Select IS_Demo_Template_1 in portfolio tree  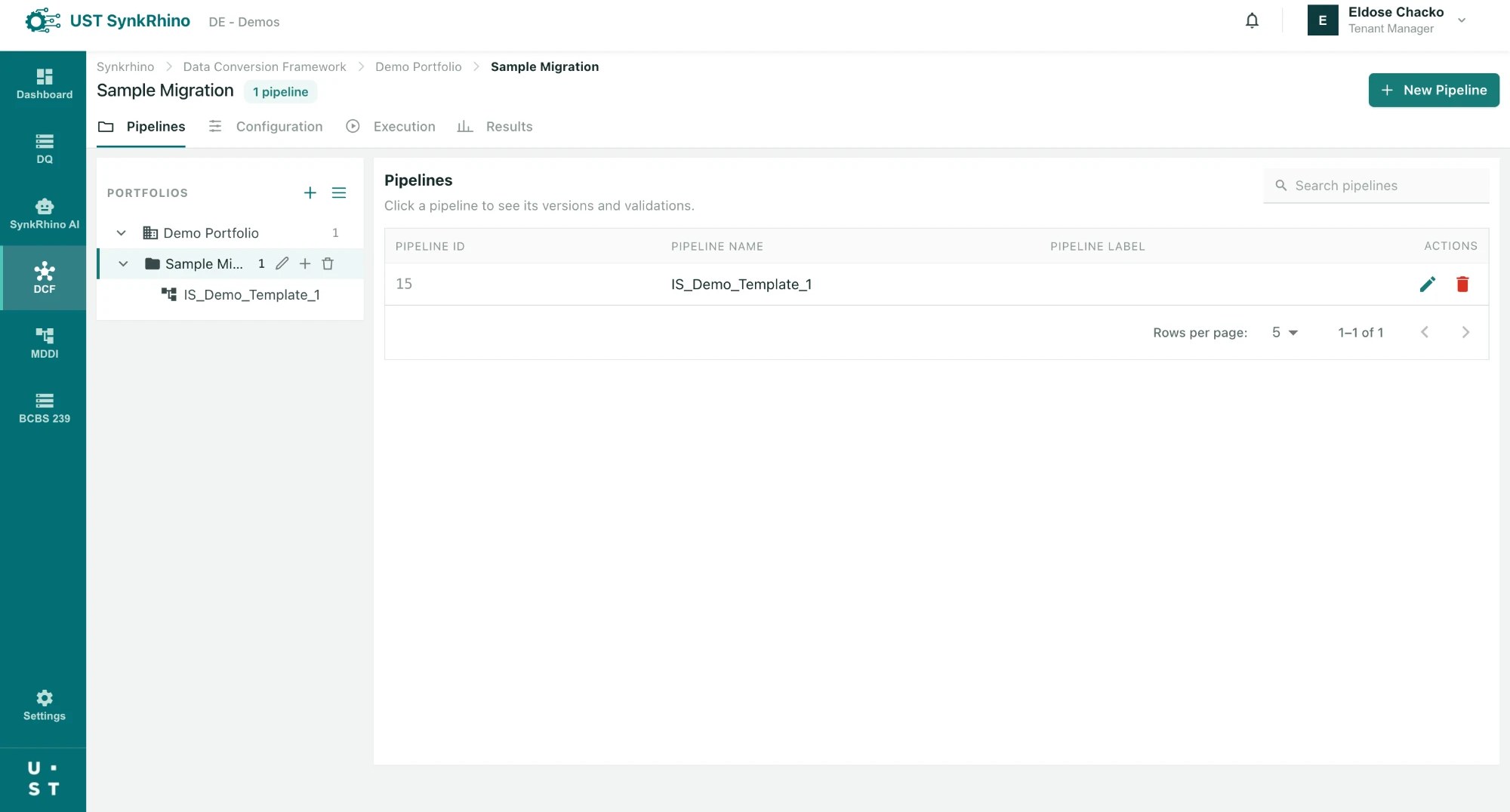pos(251,295)
